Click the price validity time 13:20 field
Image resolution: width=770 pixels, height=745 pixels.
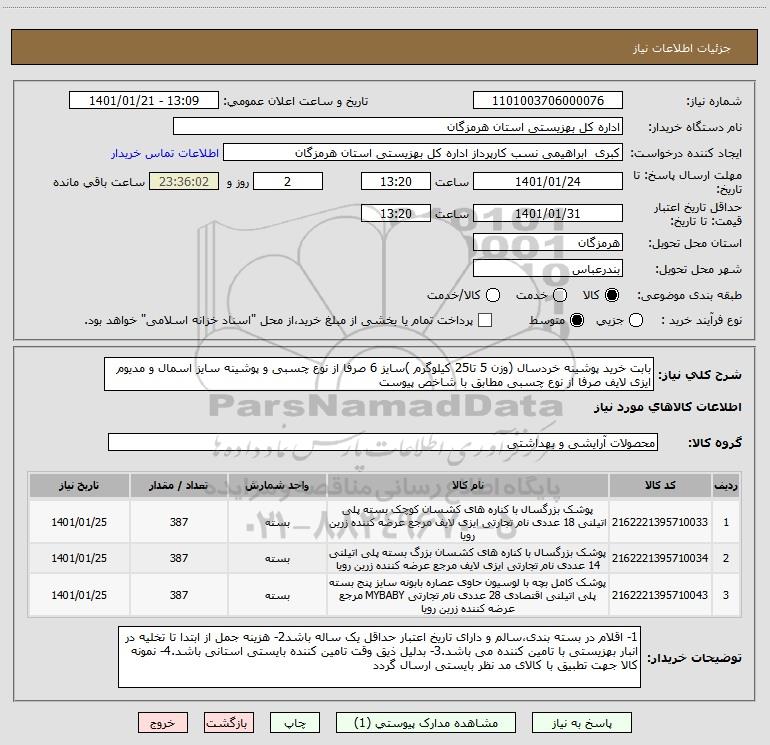pos(396,213)
